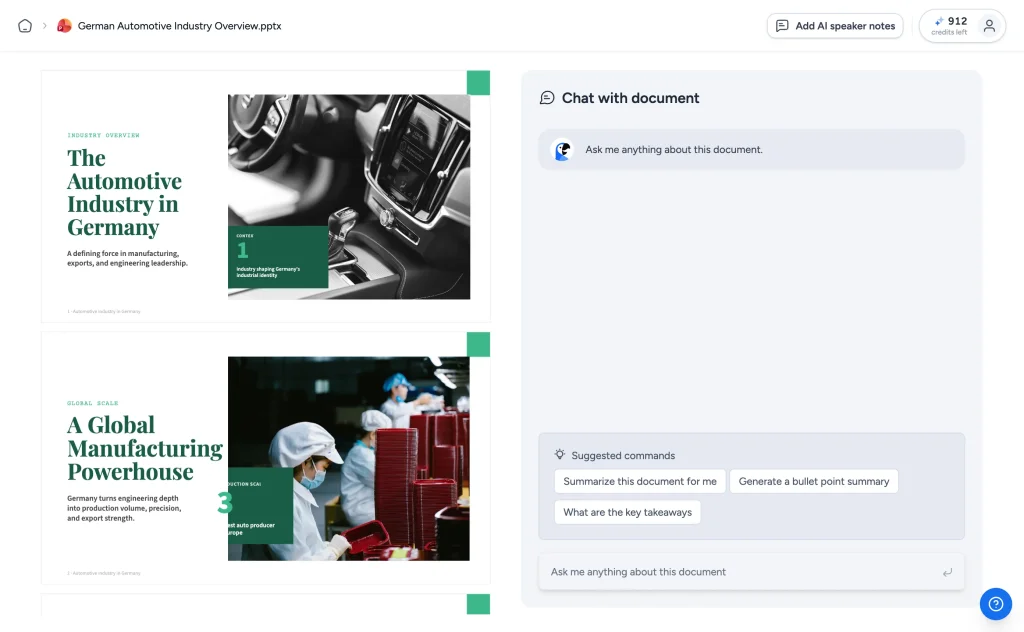Select The Automotive Industry in Germany slide
Image resolution: width=1024 pixels, height=632 pixels.
pos(266,197)
